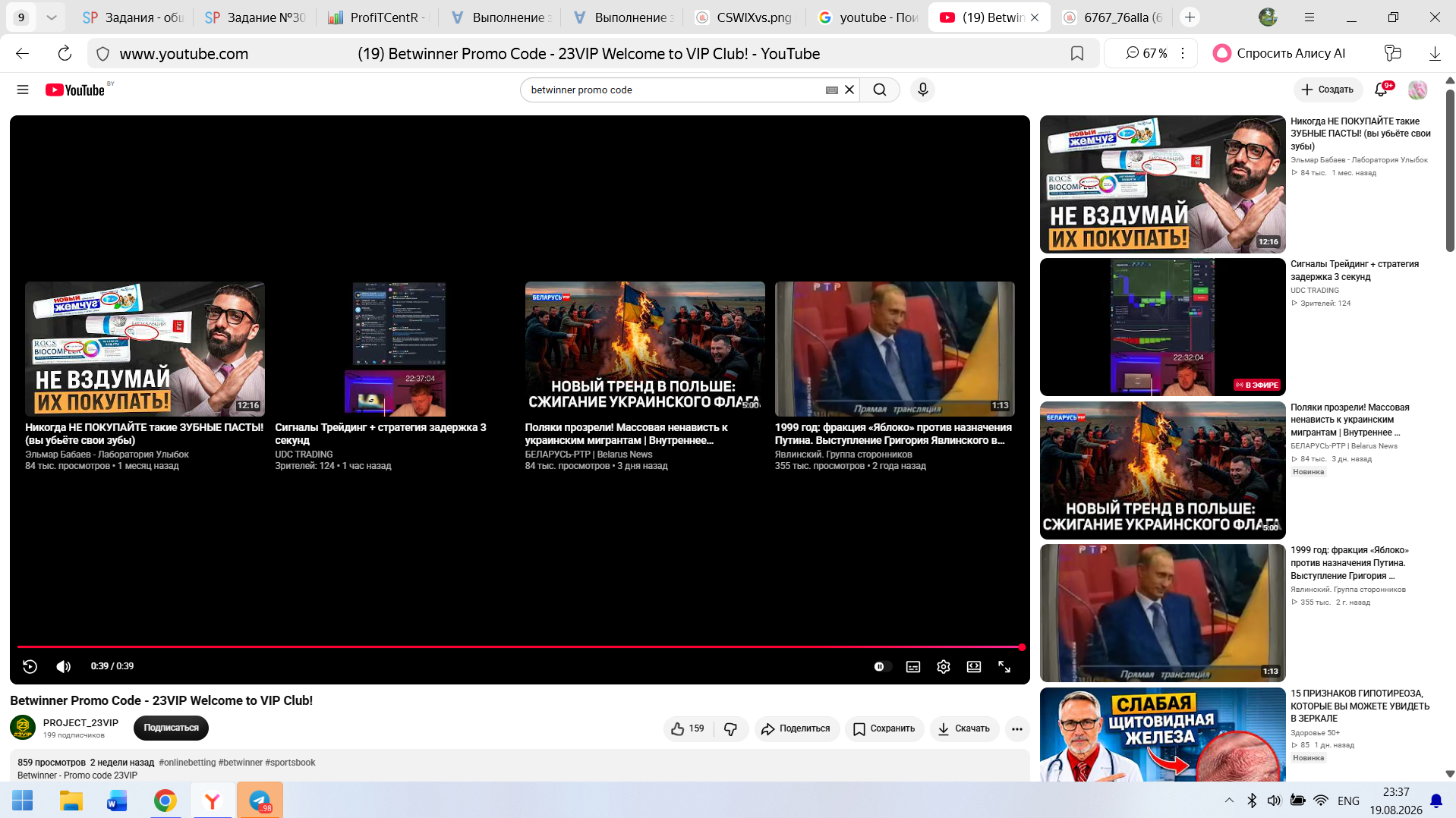Clear the search box text
The width and height of the screenshot is (1456, 818).
point(849,90)
